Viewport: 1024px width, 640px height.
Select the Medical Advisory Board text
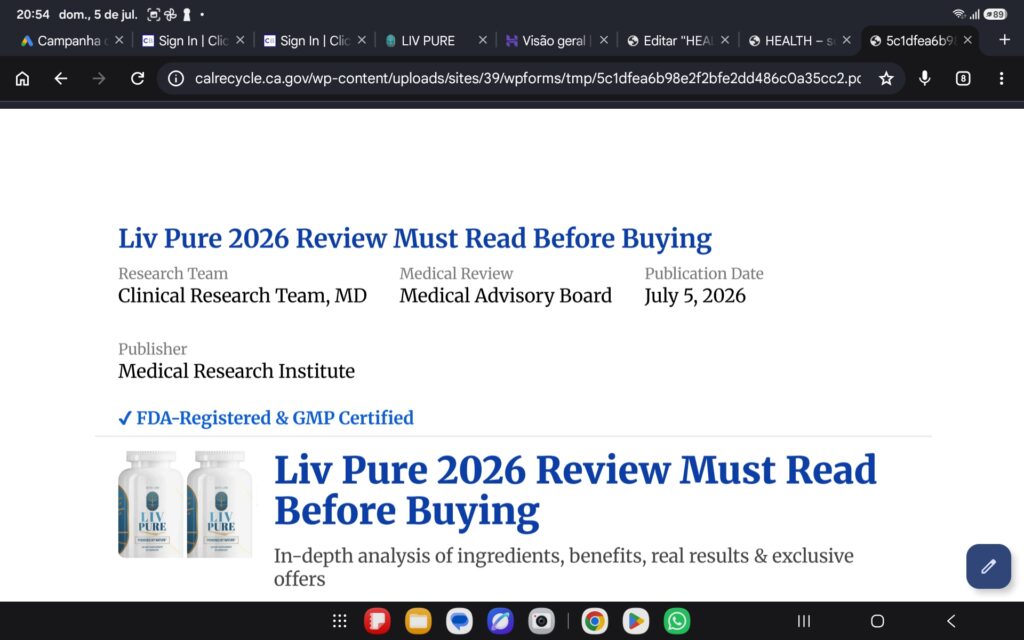pyautogui.click(x=505, y=296)
